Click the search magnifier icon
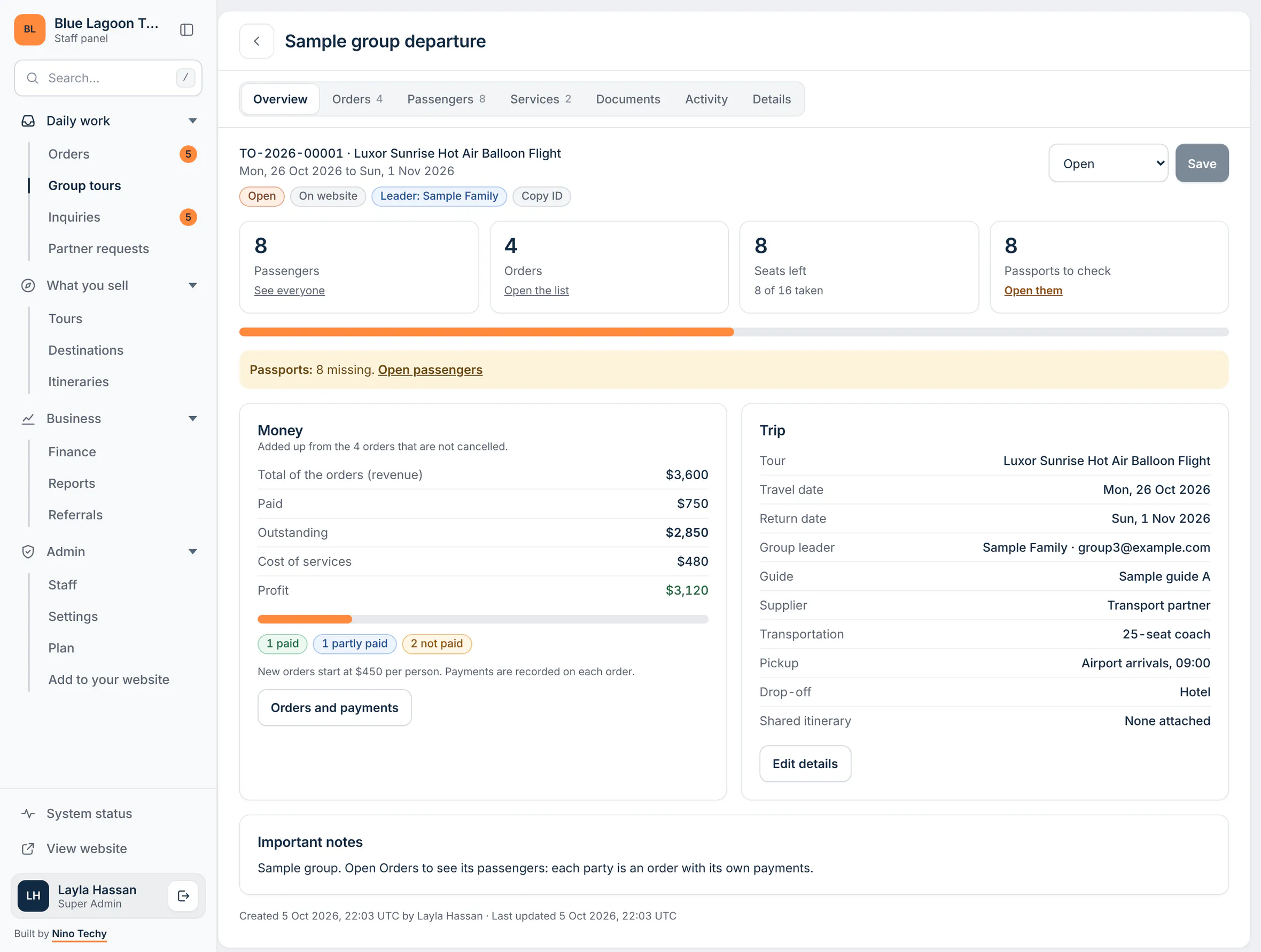The height and width of the screenshot is (952, 1261). click(x=33, y=78)
